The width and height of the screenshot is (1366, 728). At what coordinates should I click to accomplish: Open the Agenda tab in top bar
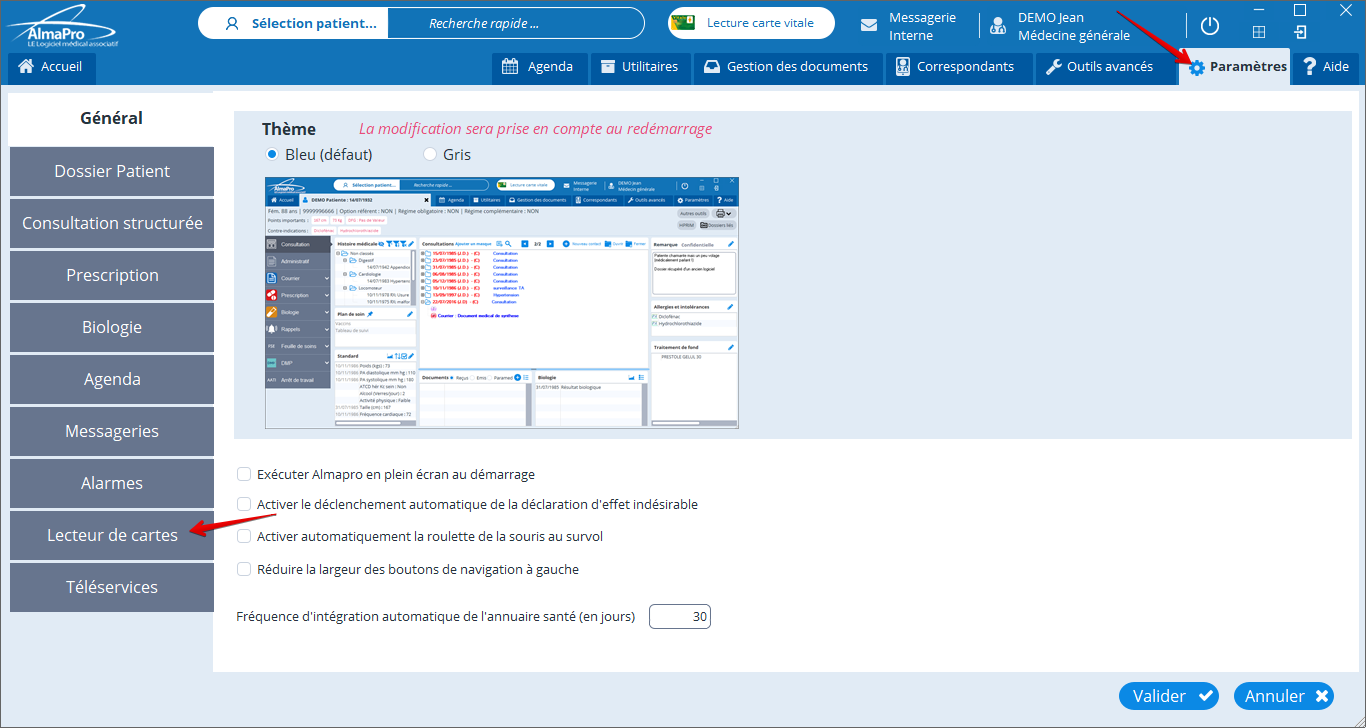(x=538, y=67)
